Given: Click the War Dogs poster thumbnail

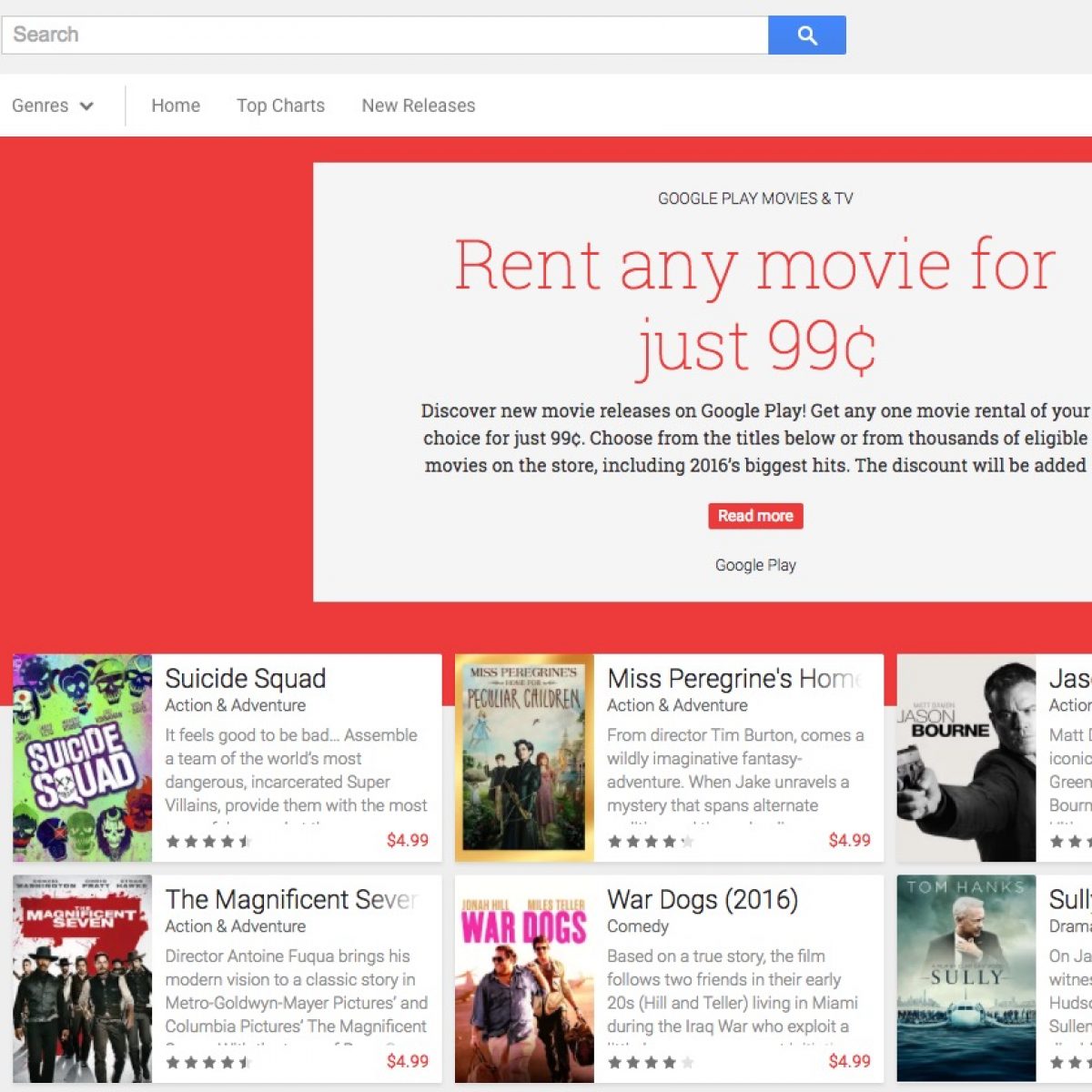Looking at the screenshot, I should 524,978.
